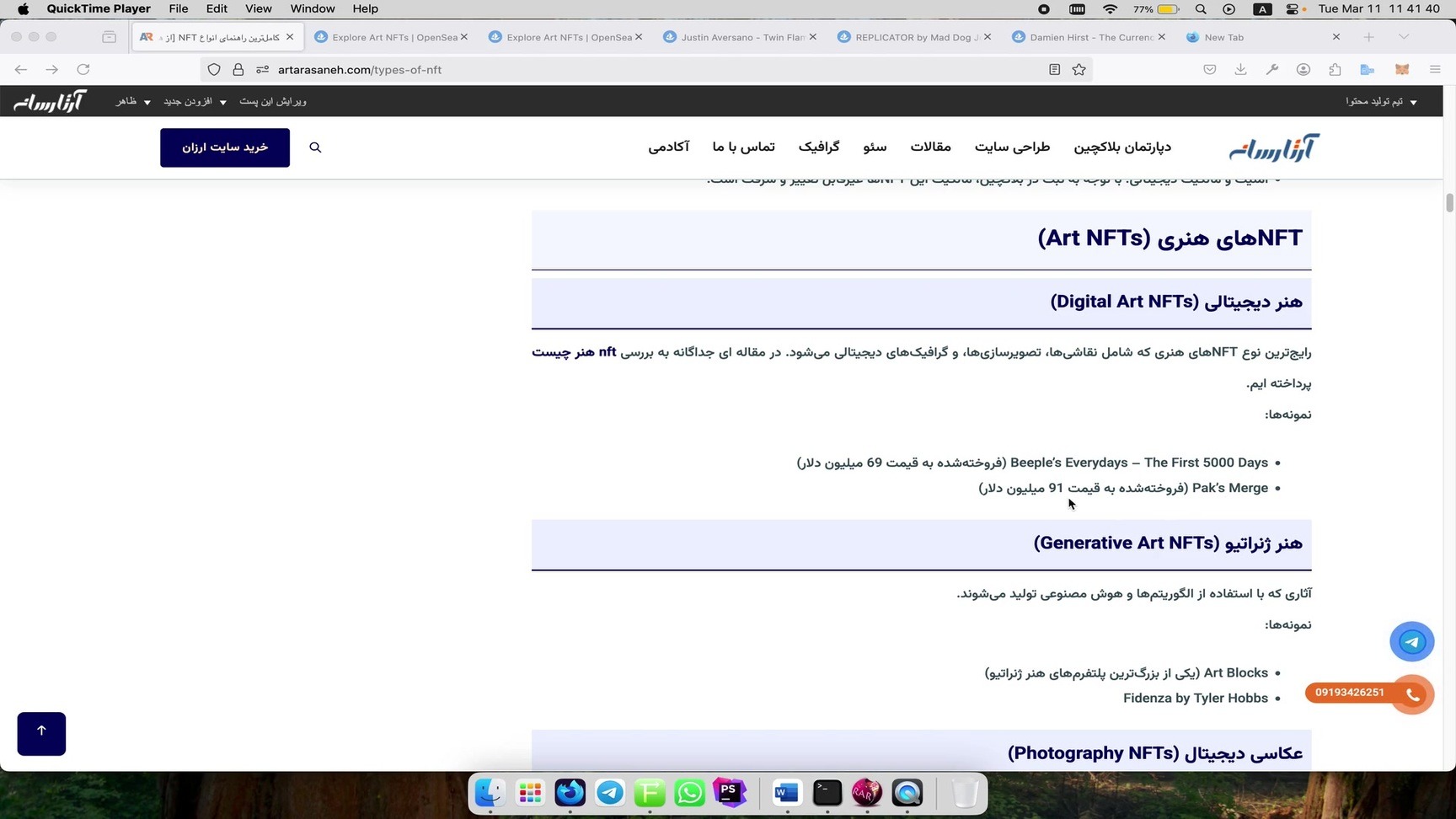
Task: Open Spotlight search in menu bar
Action: (x=1201, y=9)
